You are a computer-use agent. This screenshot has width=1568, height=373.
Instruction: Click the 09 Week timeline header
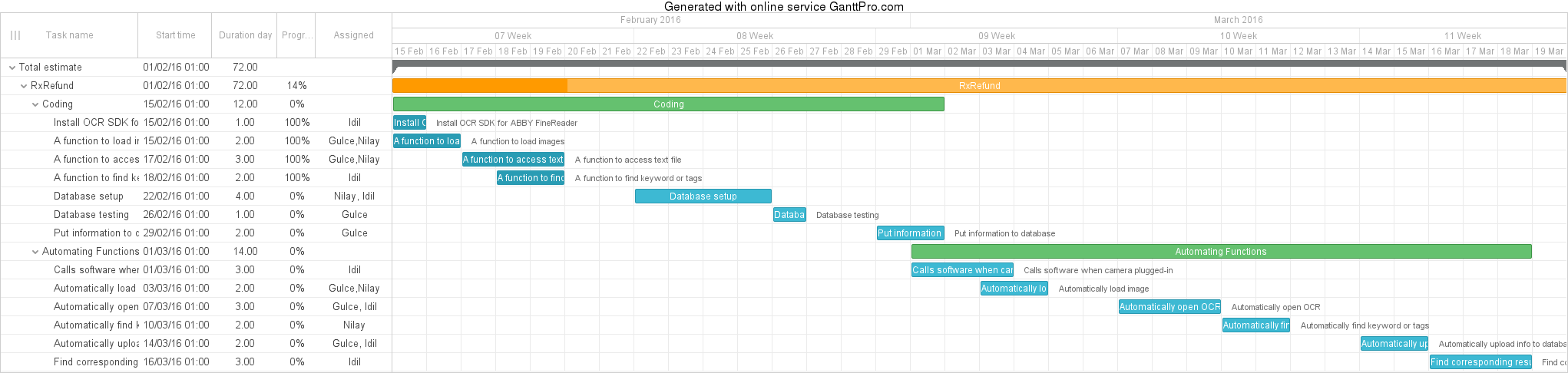point(996,36)
